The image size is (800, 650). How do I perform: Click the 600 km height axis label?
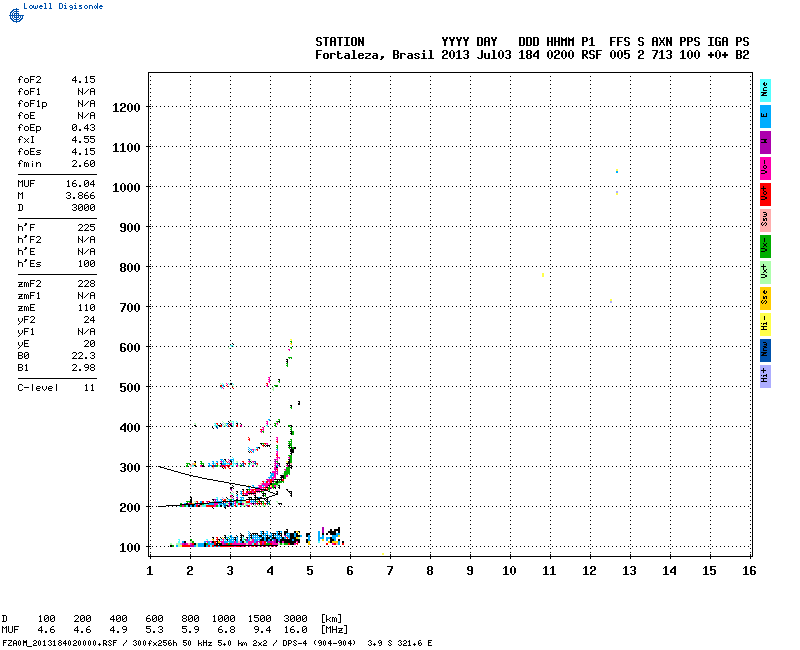click(130, 348)
